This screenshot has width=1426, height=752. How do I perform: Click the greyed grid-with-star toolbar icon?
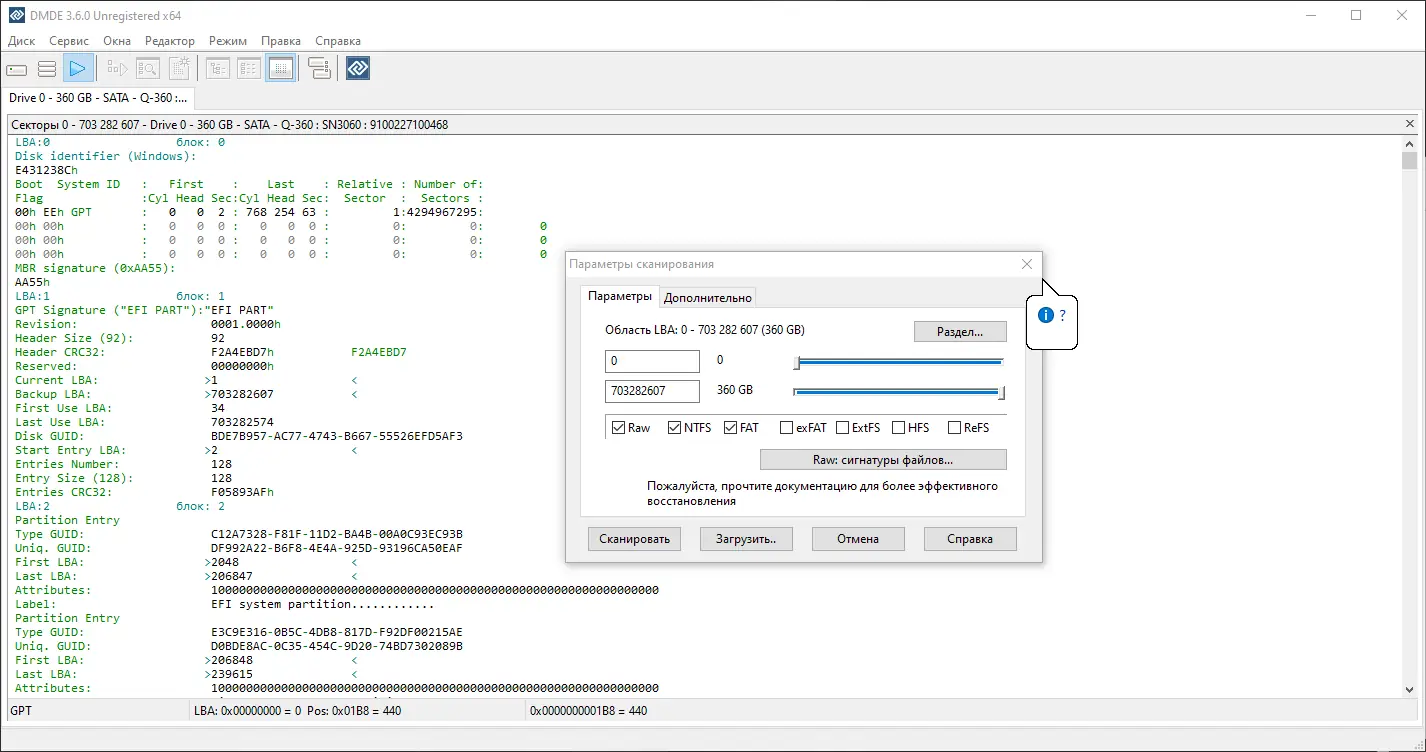pos(179,69)
